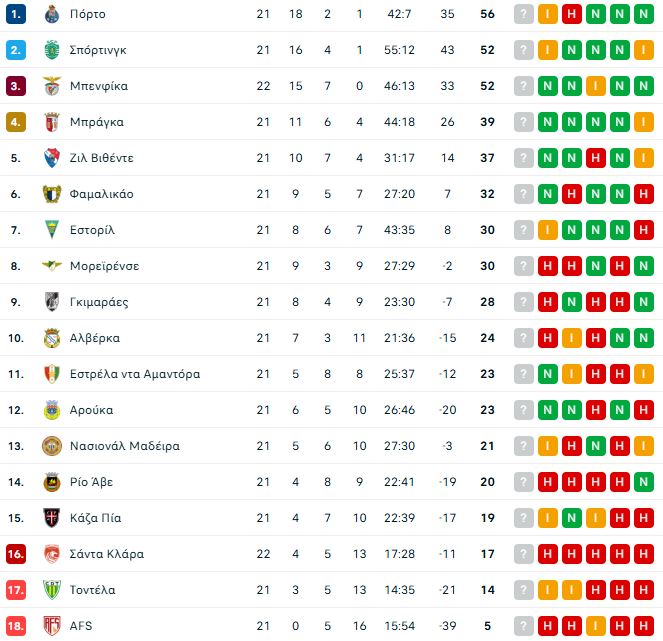663x641 pixels.
Task: Click the Σπόρτινγκ team logo
Action: click(x=52, y=50)
